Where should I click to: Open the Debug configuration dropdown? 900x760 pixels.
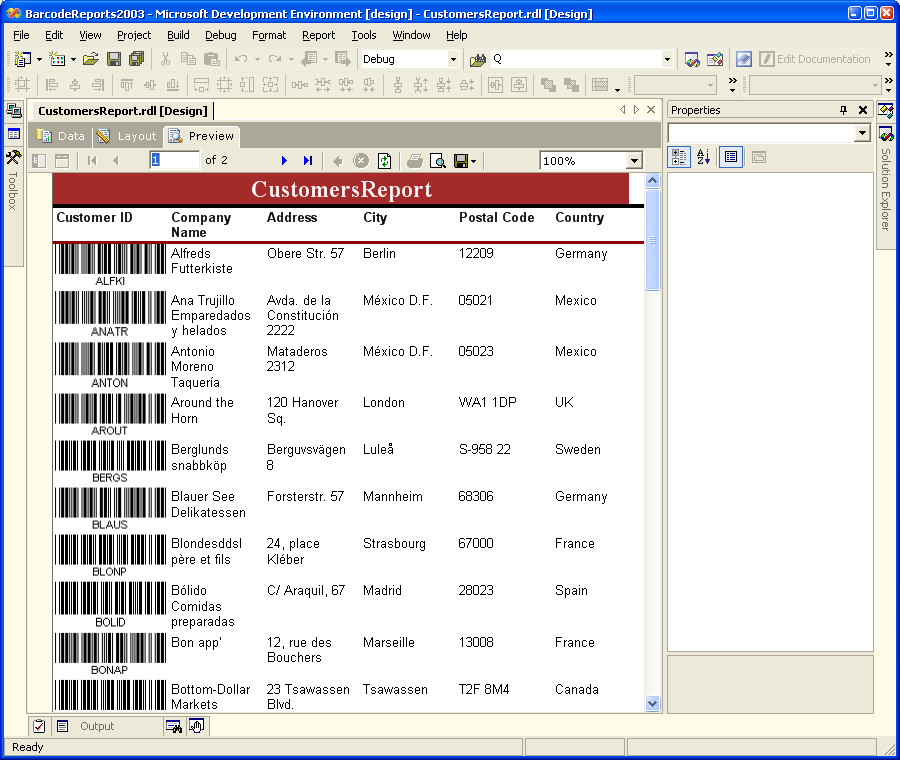click(452, 59)
